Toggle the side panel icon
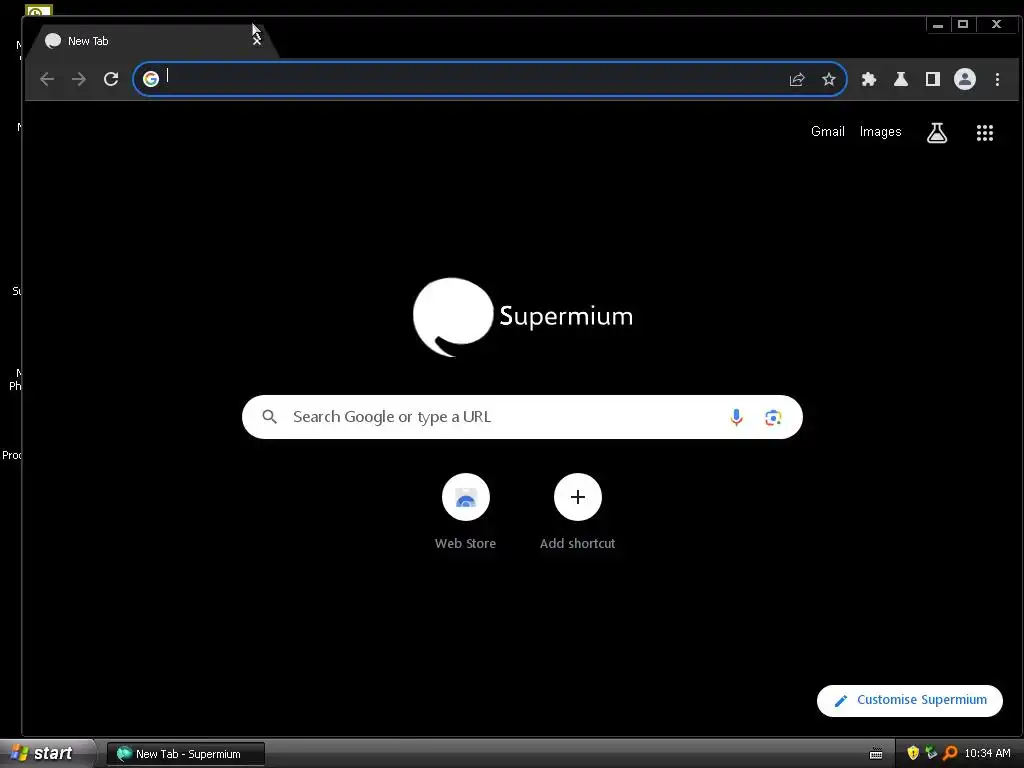Screen dimensions: 1024x768 [933, 80]
